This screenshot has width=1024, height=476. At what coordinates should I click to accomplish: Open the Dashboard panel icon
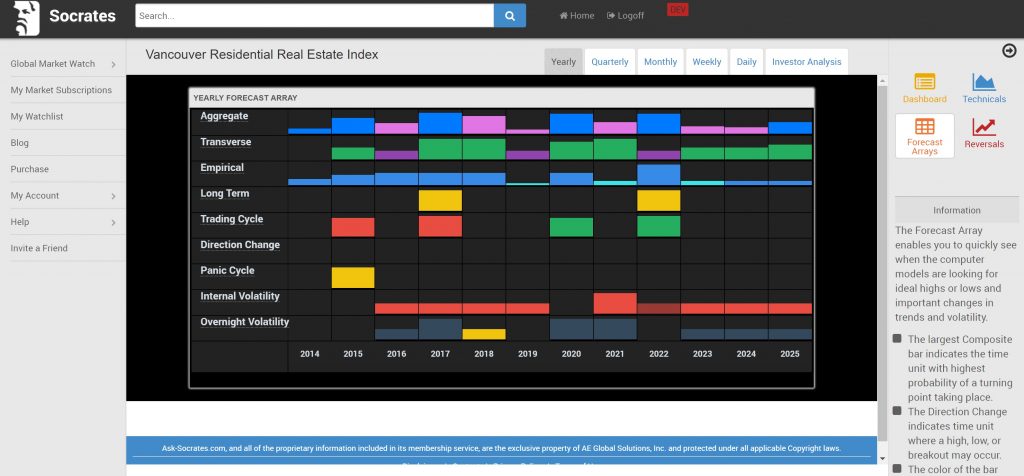coord(924,84)
